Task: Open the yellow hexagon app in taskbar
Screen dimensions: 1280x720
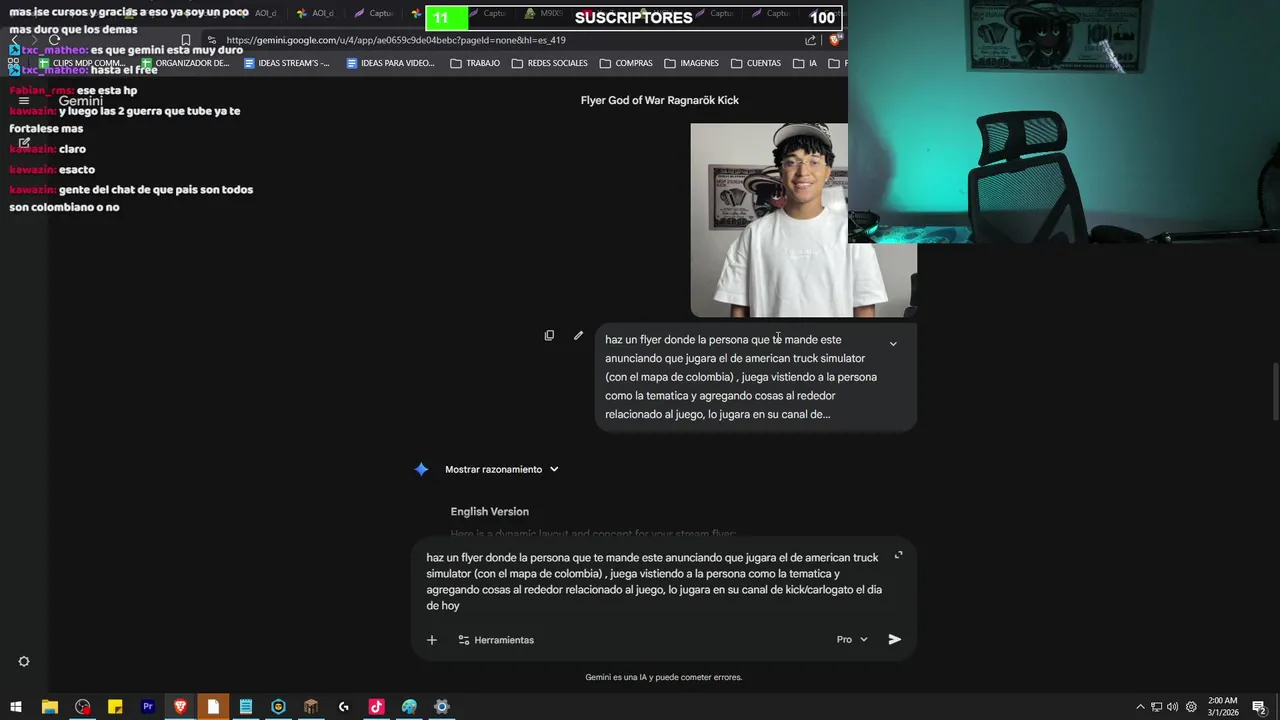Action: coord(279,707)
